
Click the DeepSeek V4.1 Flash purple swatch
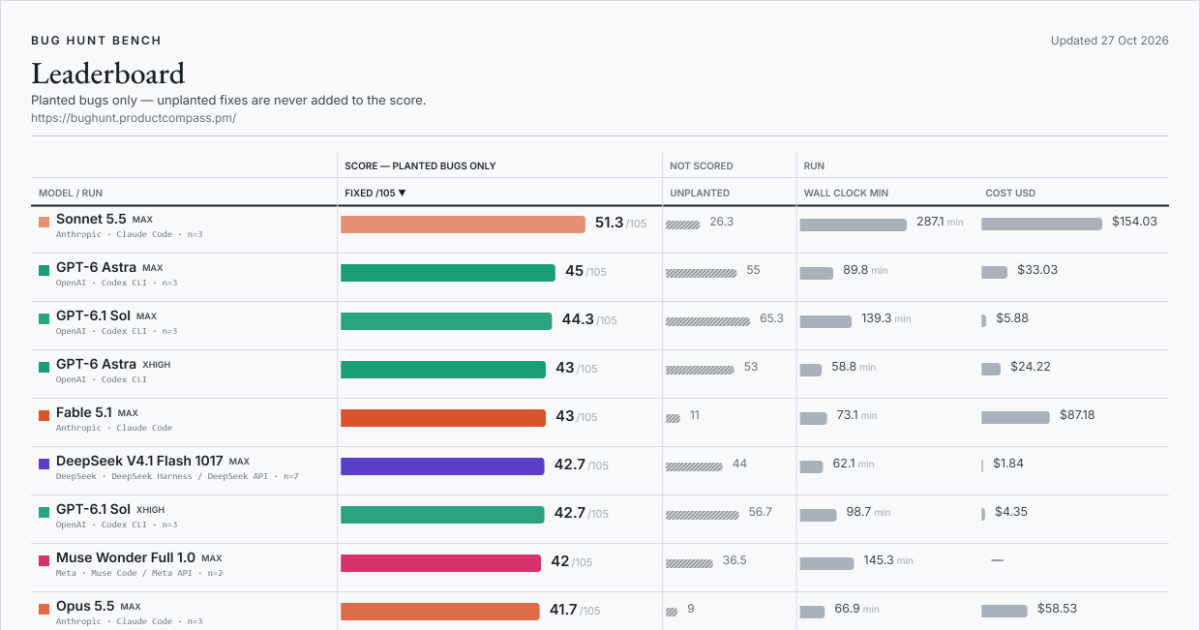pyautogui.click(x=44, y=464)
